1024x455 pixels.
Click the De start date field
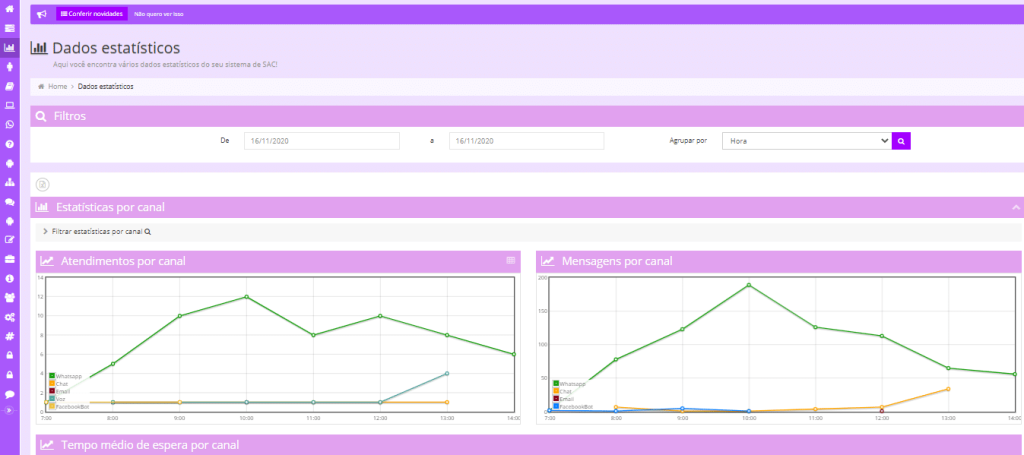[322, 142]
